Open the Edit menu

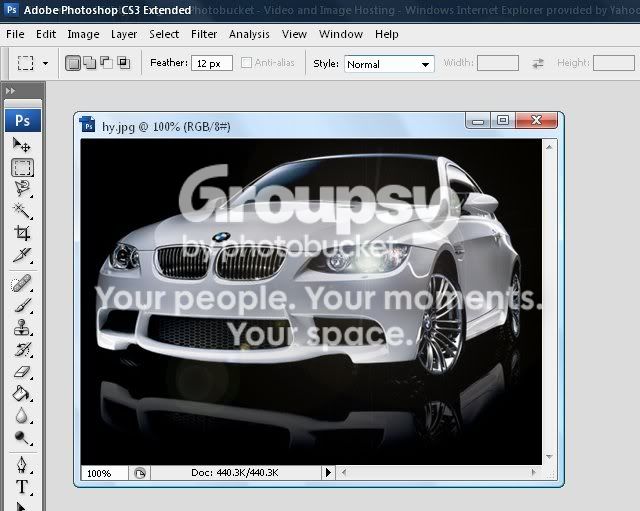click(x=46, y=34)
